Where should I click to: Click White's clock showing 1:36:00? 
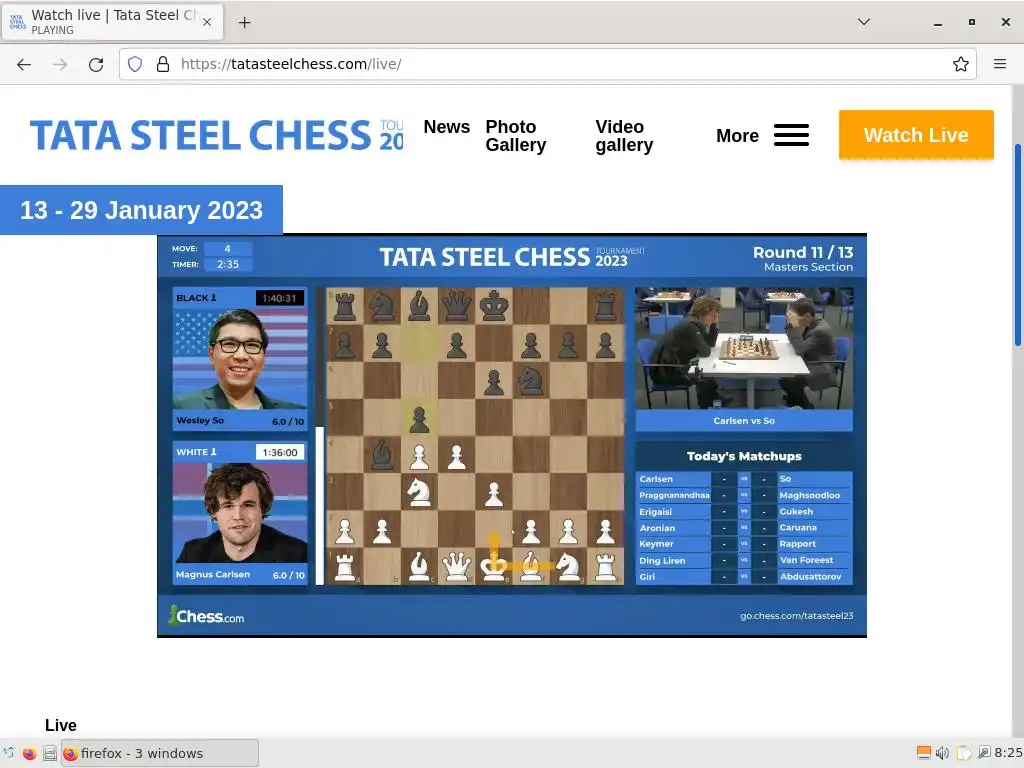[x=280, y=453]
